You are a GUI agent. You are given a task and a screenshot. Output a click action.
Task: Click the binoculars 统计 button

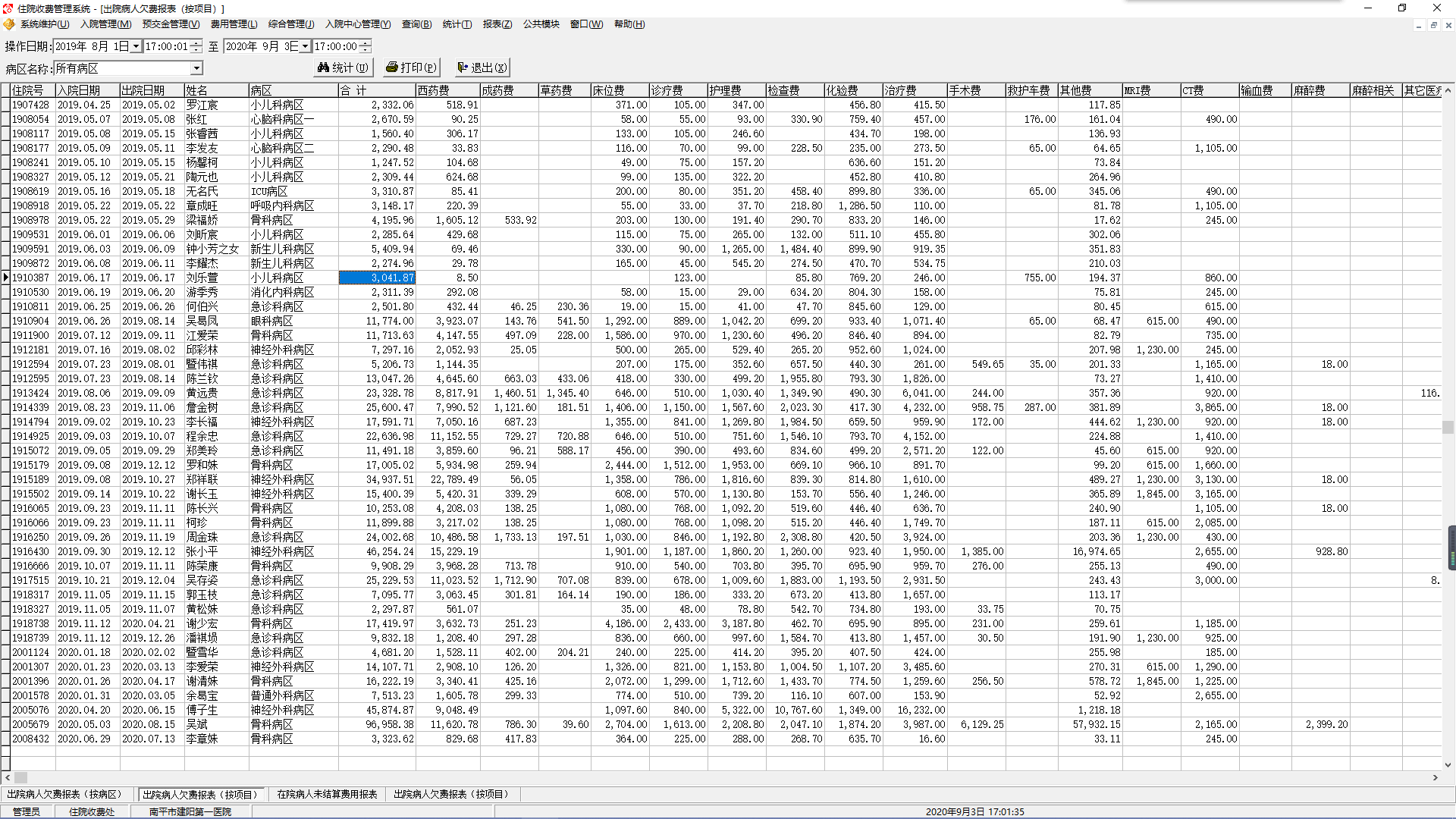(343, 67)
